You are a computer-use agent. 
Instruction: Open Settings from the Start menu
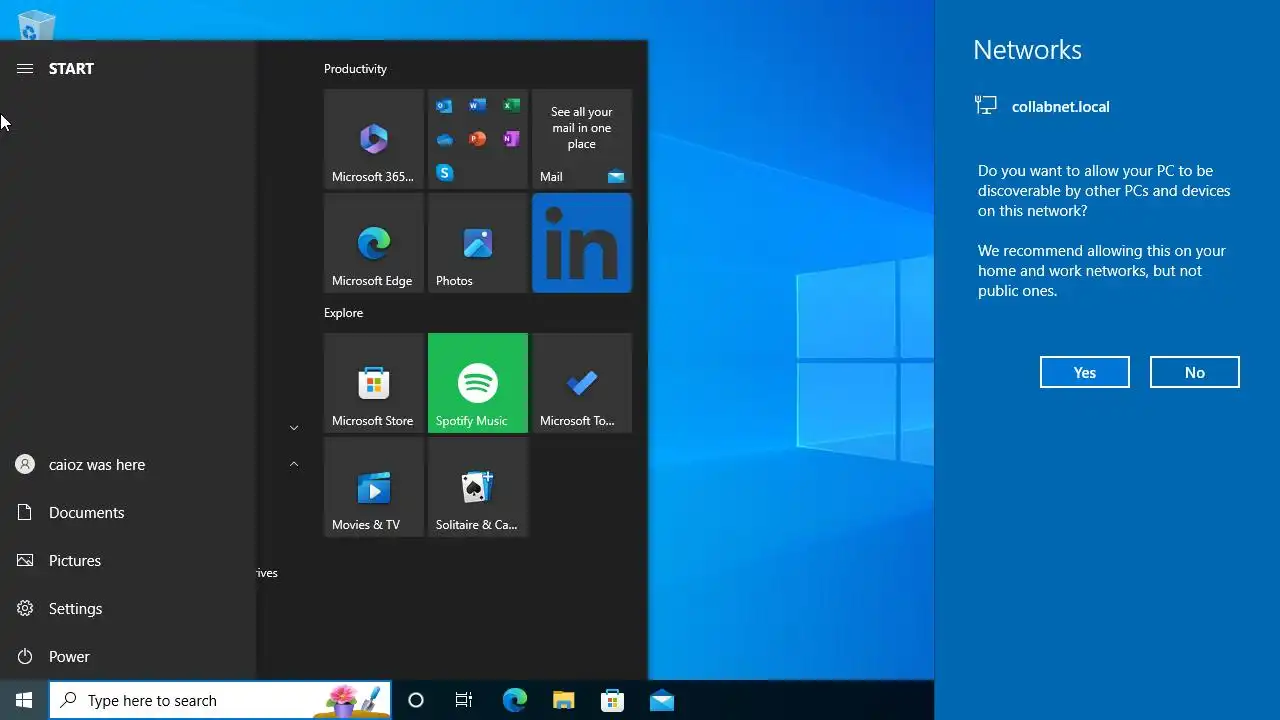[128, 608]
